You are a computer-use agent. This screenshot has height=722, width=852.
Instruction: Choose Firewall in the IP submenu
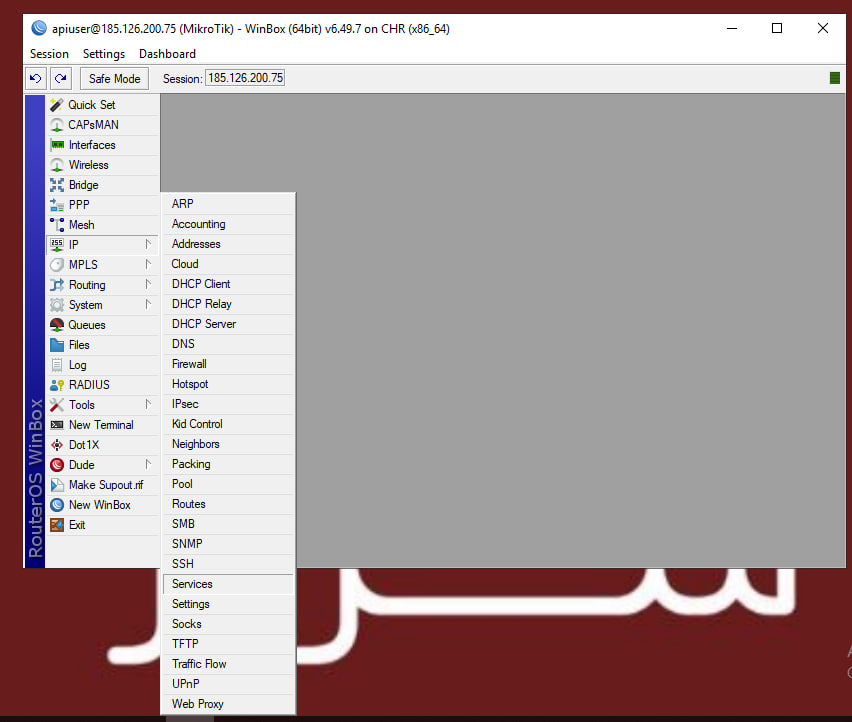[189, 364]
